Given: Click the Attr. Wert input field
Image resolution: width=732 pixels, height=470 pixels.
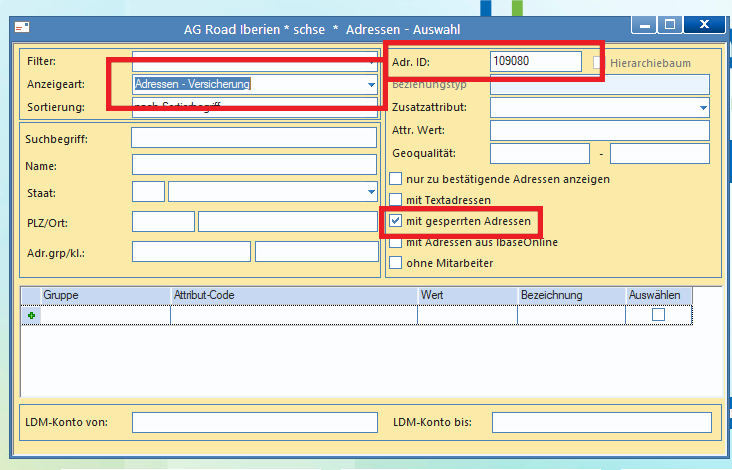Looking at the screenshot, I should coord(600,130).
